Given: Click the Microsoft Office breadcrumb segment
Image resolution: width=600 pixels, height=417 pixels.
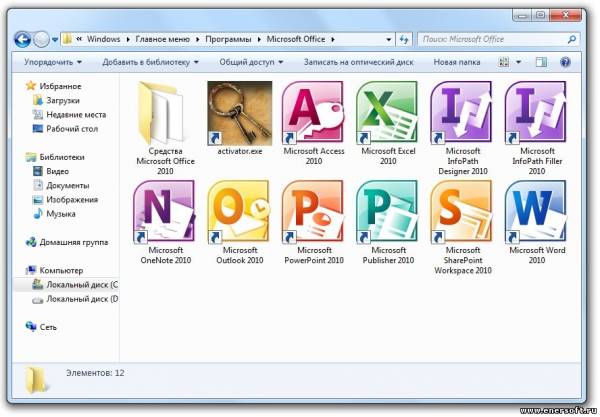Looking at the screenshot, I should click(x=296, y=39).
